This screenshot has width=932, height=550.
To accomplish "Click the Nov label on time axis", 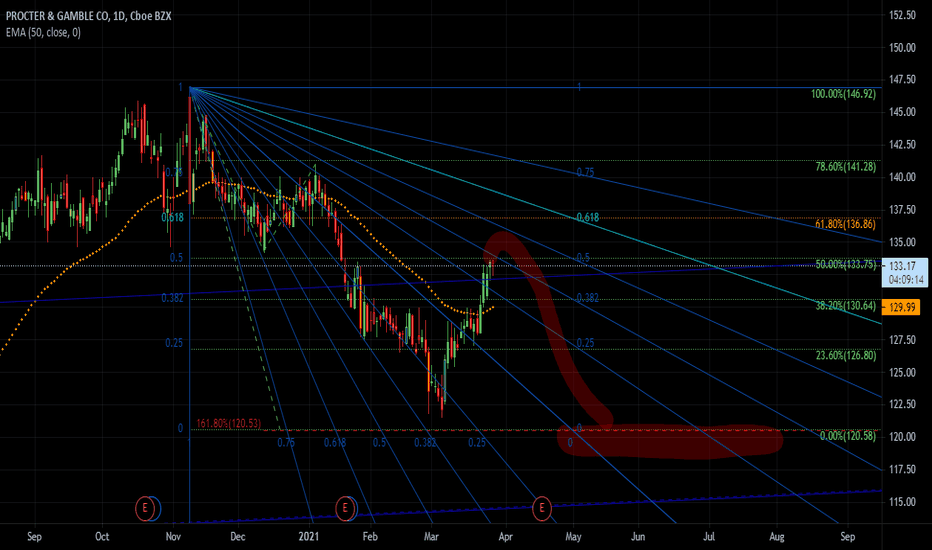I will (x=173, y=536).
